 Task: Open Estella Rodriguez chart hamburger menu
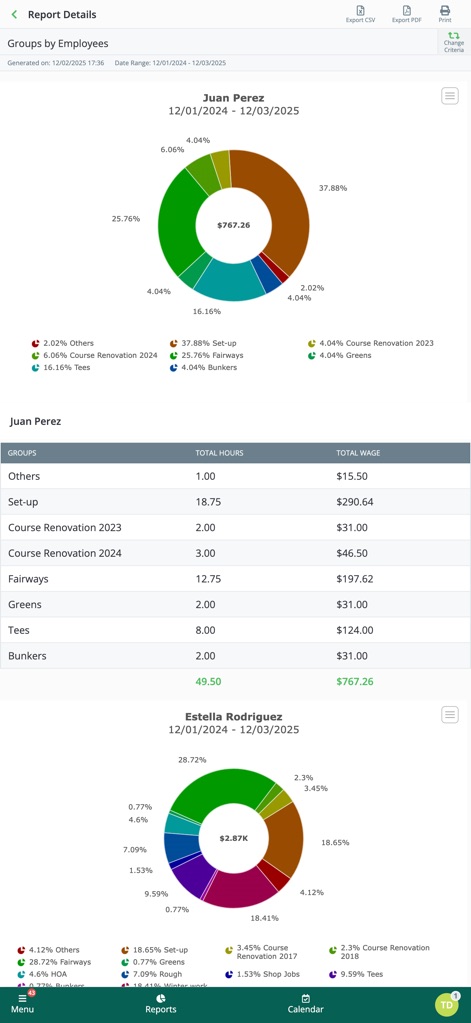(449, 714)
